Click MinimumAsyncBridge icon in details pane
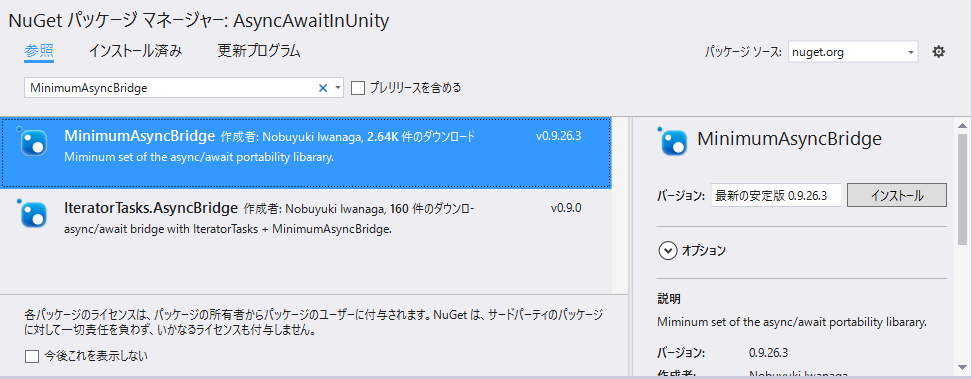The height and width of the screenshot is (379, 972). (x=673, y=141)
